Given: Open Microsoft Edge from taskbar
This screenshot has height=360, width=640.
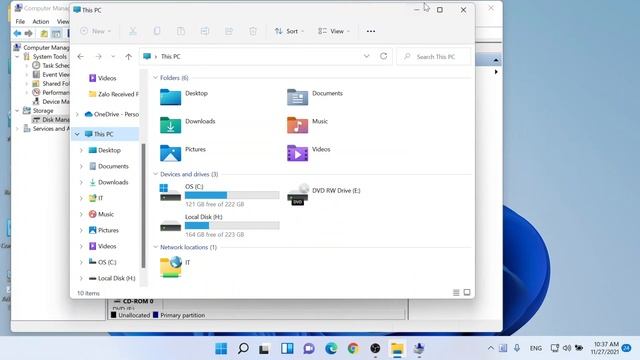Looking at the screenshot, I should 331,349.
